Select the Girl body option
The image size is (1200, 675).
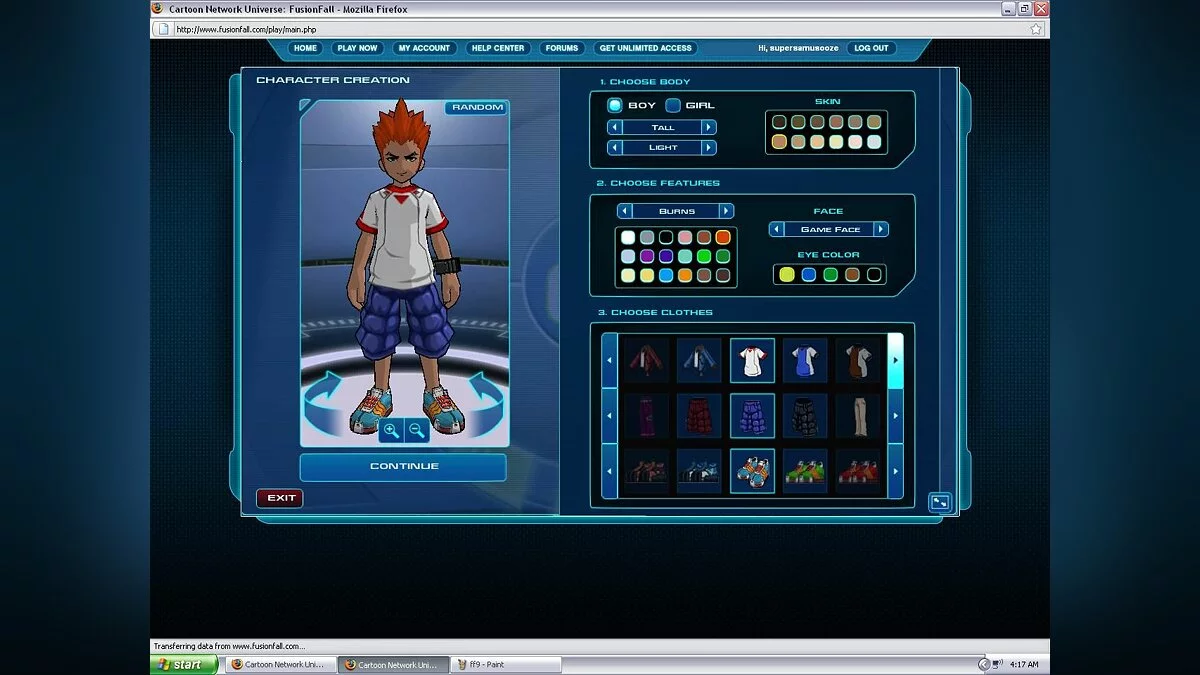point(672,104)
